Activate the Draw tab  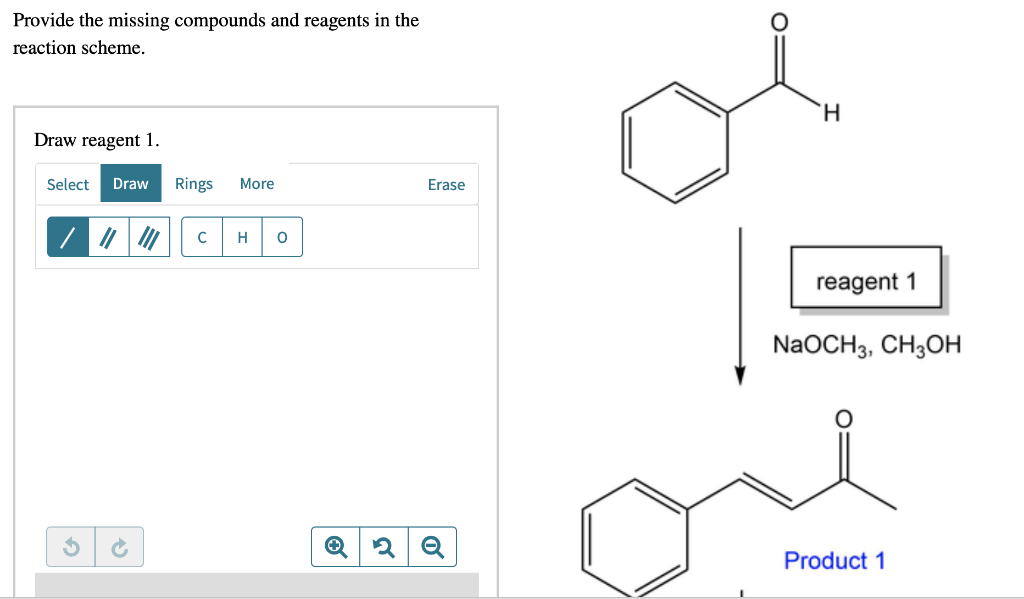coord(130,184)
